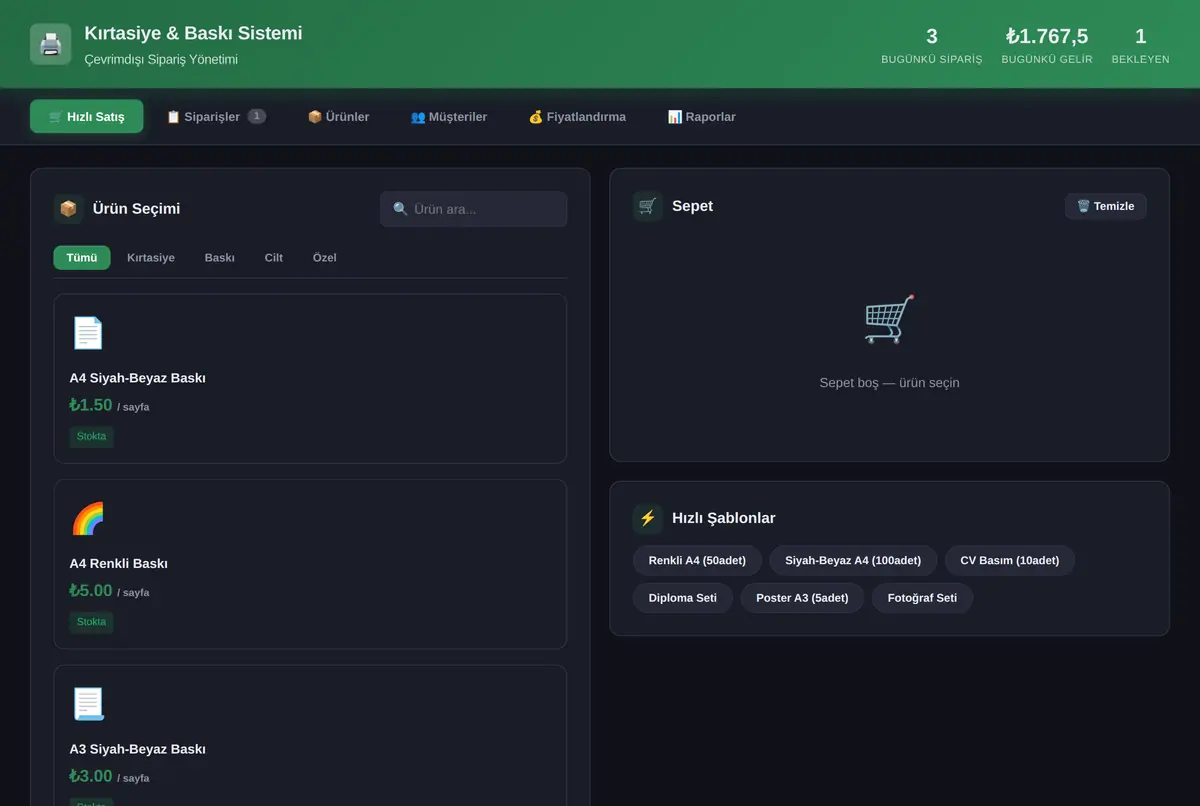Switch to the Fiyatlandırma tab
1200x806 pixels.
point(577,117)
